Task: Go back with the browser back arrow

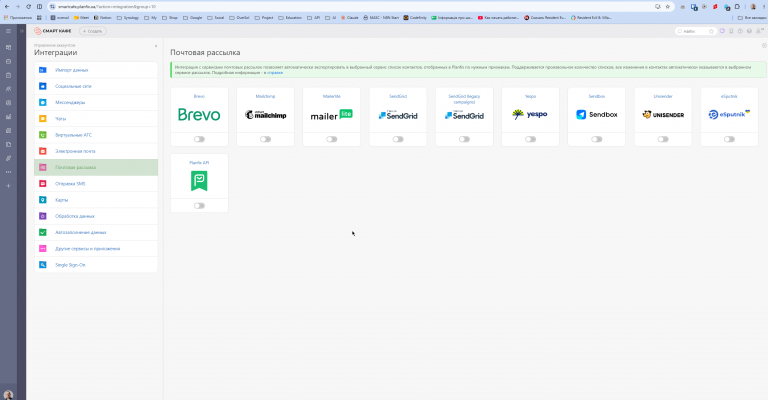Action: pos(6,6)
